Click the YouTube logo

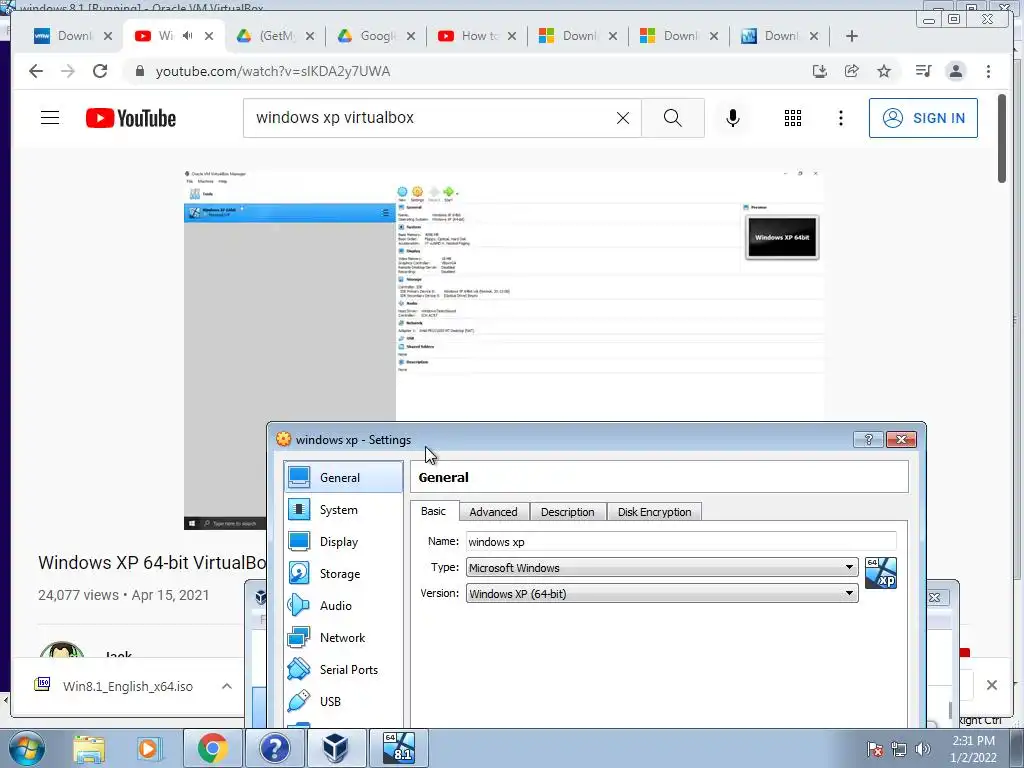(x=131, y=118)
